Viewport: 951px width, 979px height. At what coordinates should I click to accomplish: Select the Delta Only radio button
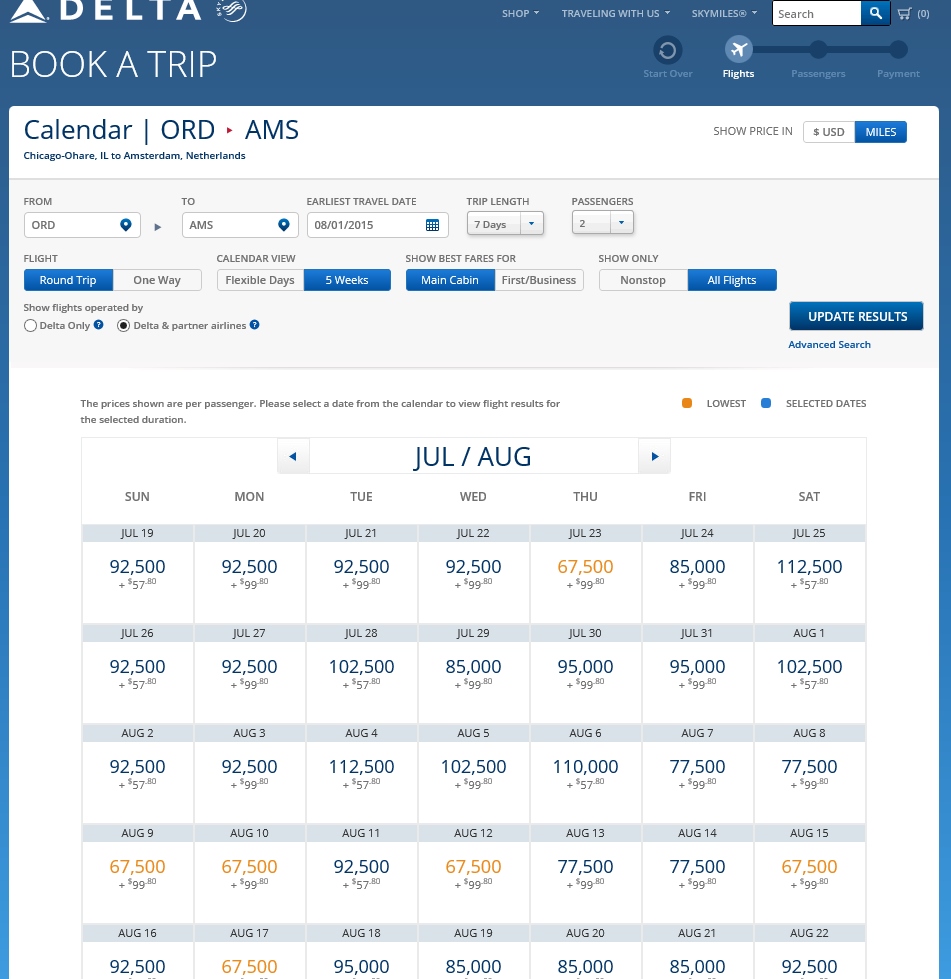[x=31, y=326]
